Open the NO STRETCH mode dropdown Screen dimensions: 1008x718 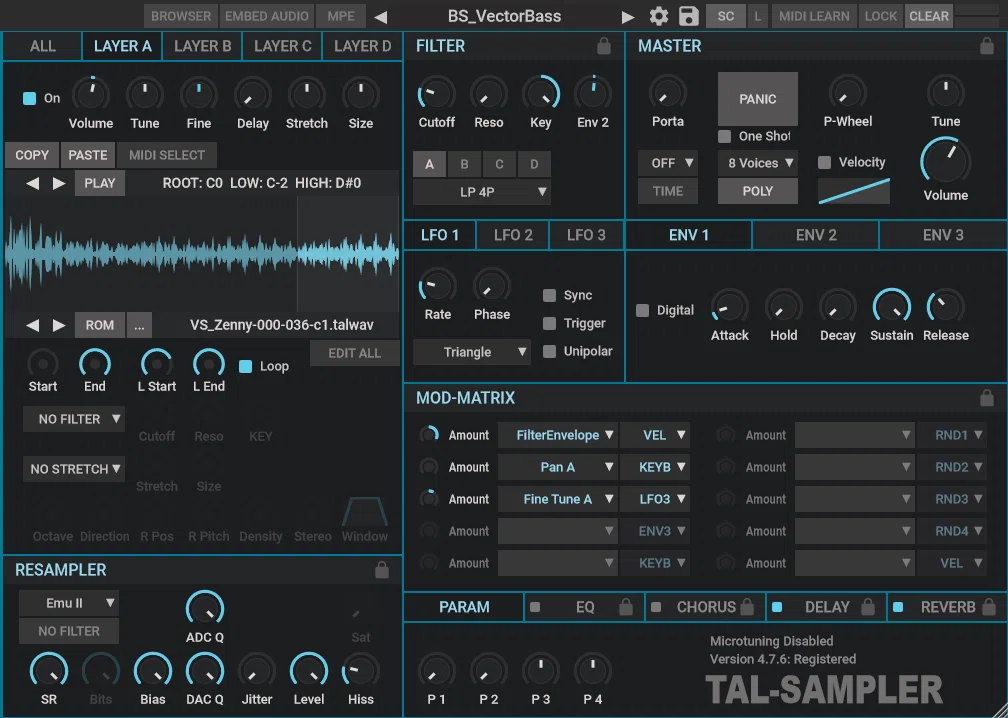(x=74, y=469)
